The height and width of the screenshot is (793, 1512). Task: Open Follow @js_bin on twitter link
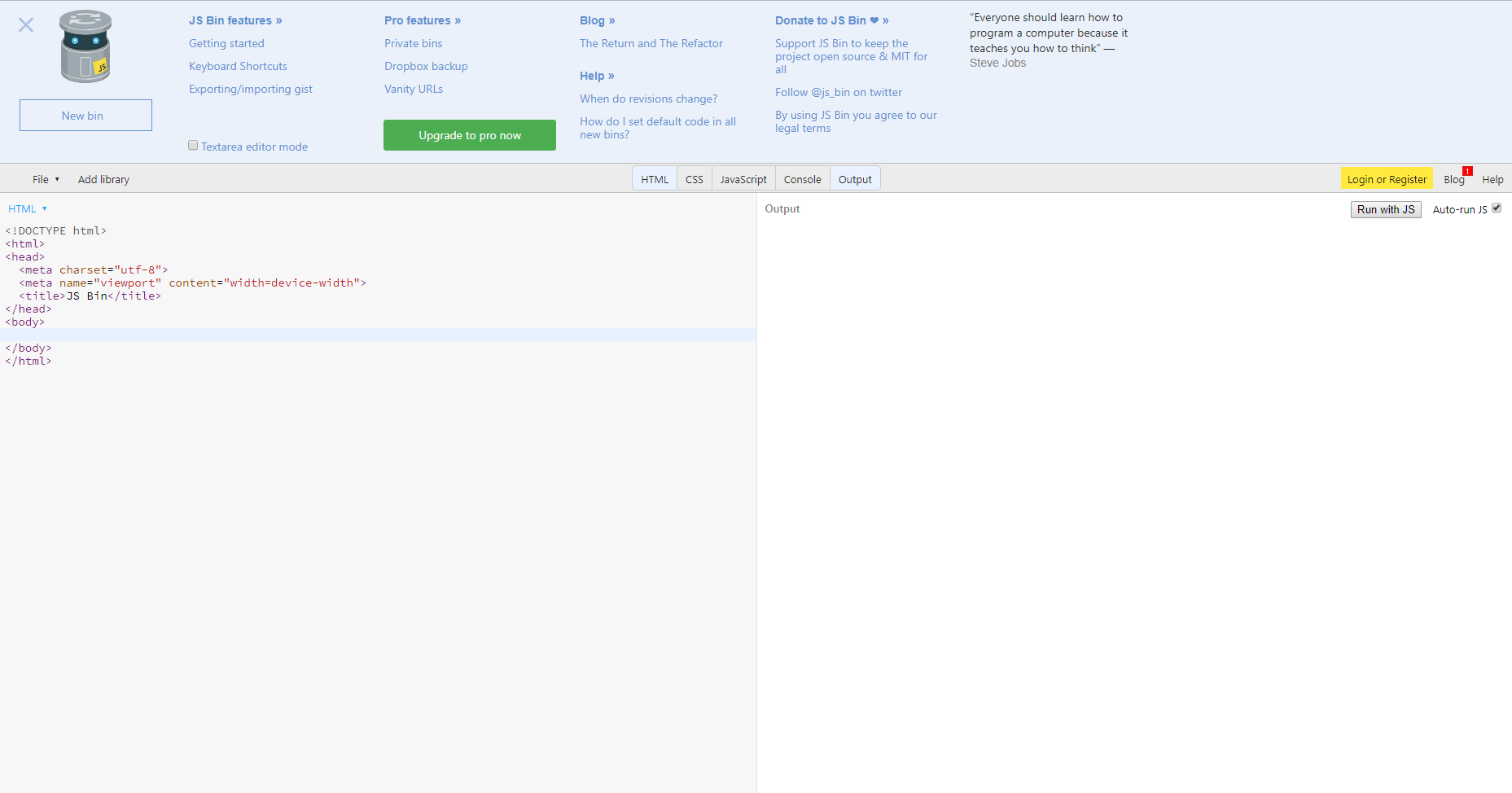tap(839, 92)
